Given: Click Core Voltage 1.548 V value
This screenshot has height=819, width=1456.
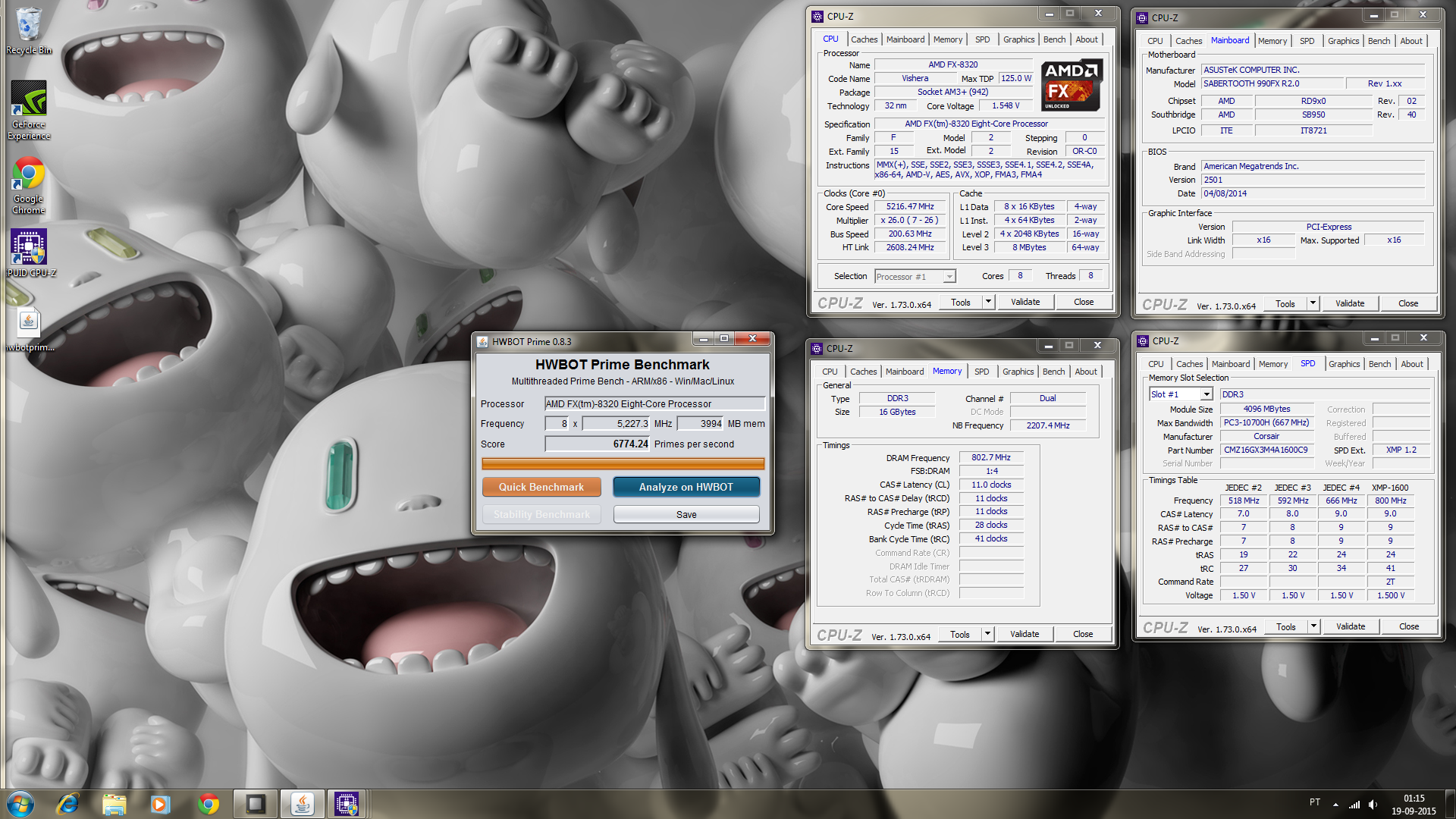Looking at the screenshot, I should click(1006, 106).
